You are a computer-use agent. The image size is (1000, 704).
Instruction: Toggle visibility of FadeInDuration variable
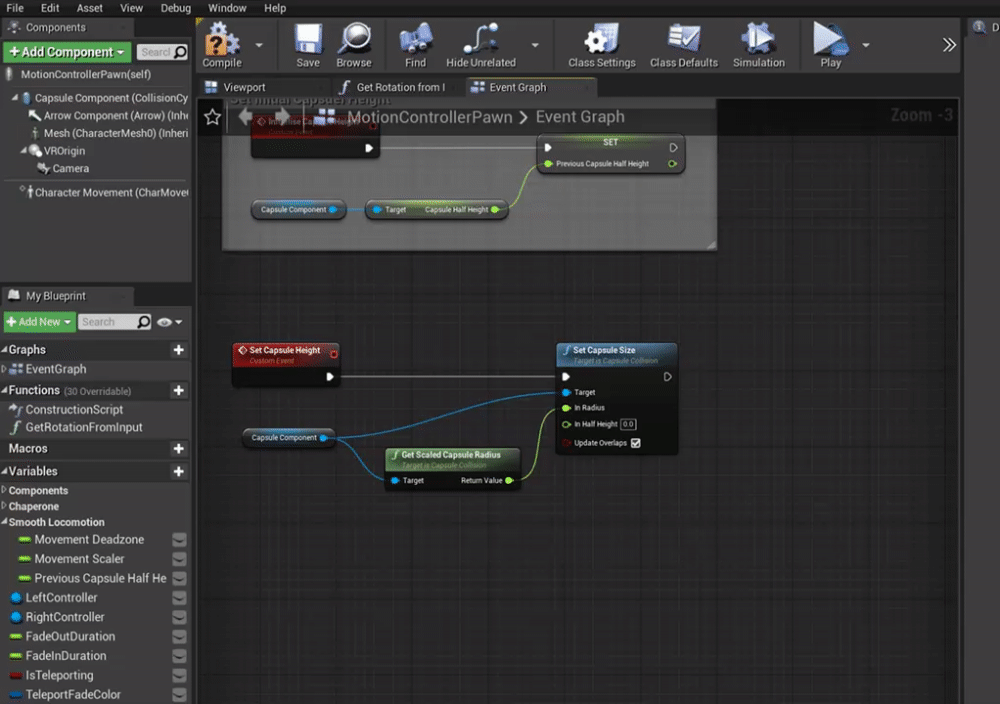tap(180, 656)
